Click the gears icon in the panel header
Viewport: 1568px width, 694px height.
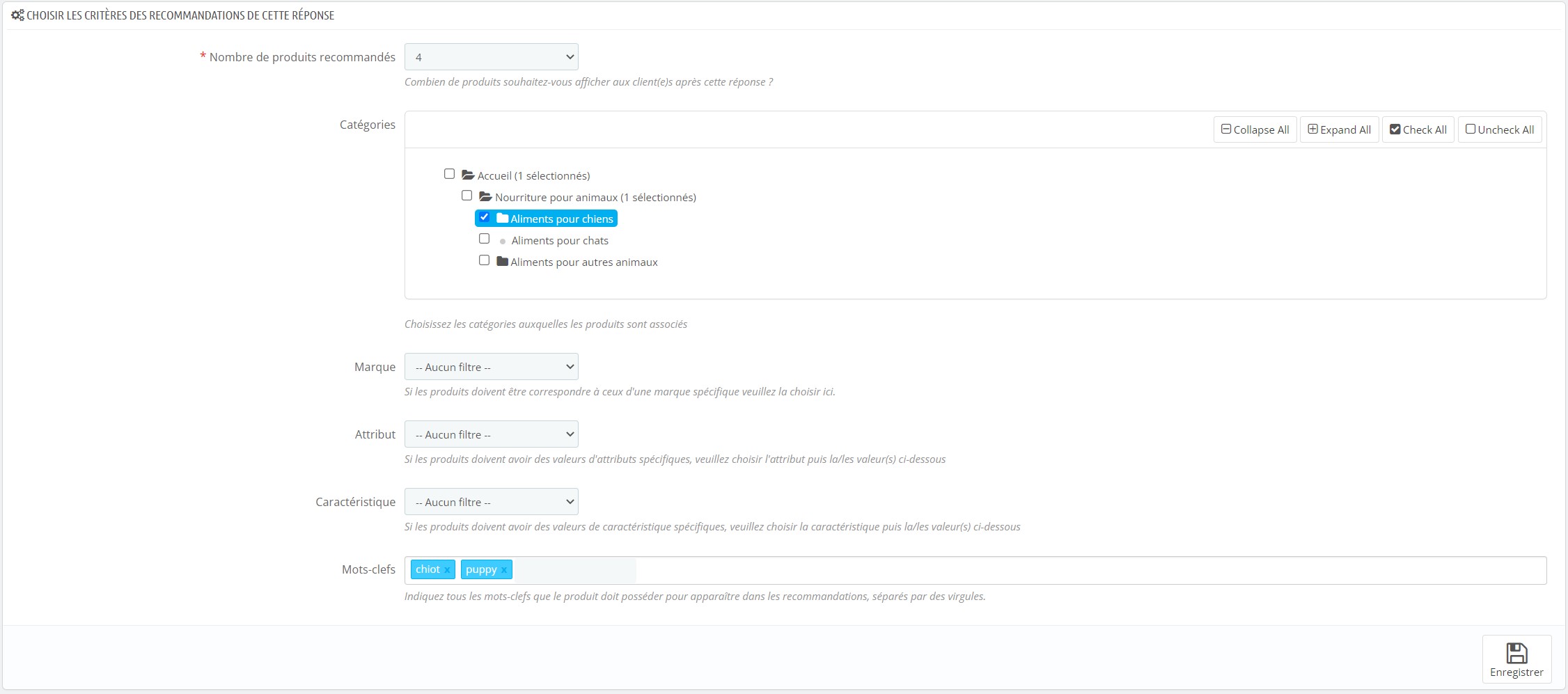17,15
